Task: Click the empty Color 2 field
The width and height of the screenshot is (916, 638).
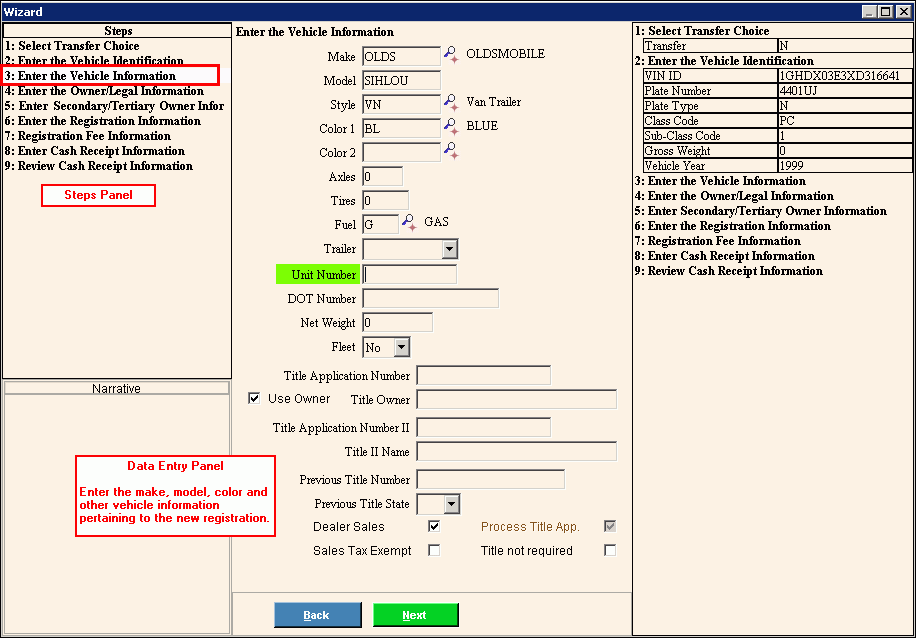Action: click(x=401, y=152)
